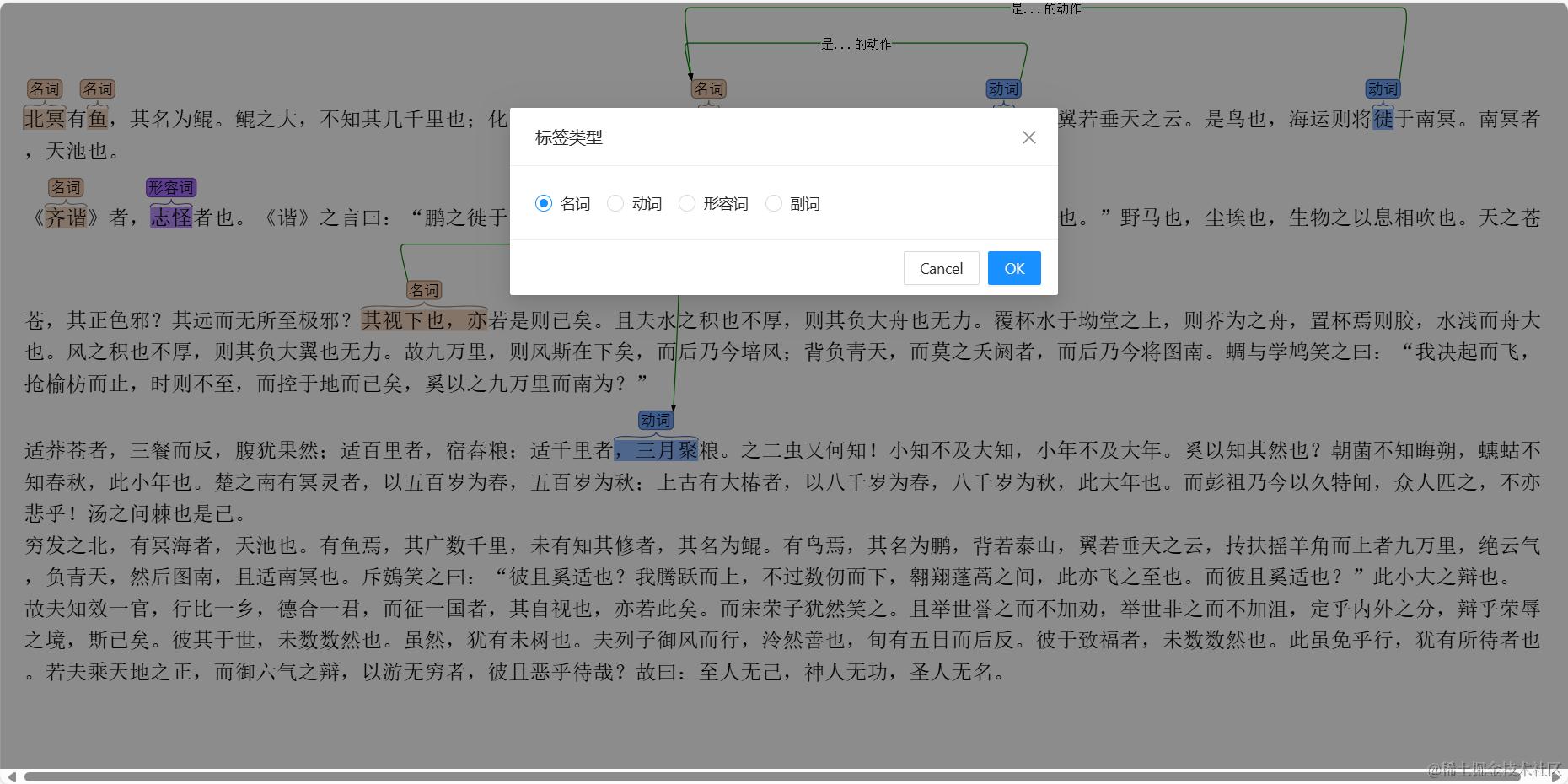Select the 副词 radio option
The image size is (1568, 784).
coord(773,203)
